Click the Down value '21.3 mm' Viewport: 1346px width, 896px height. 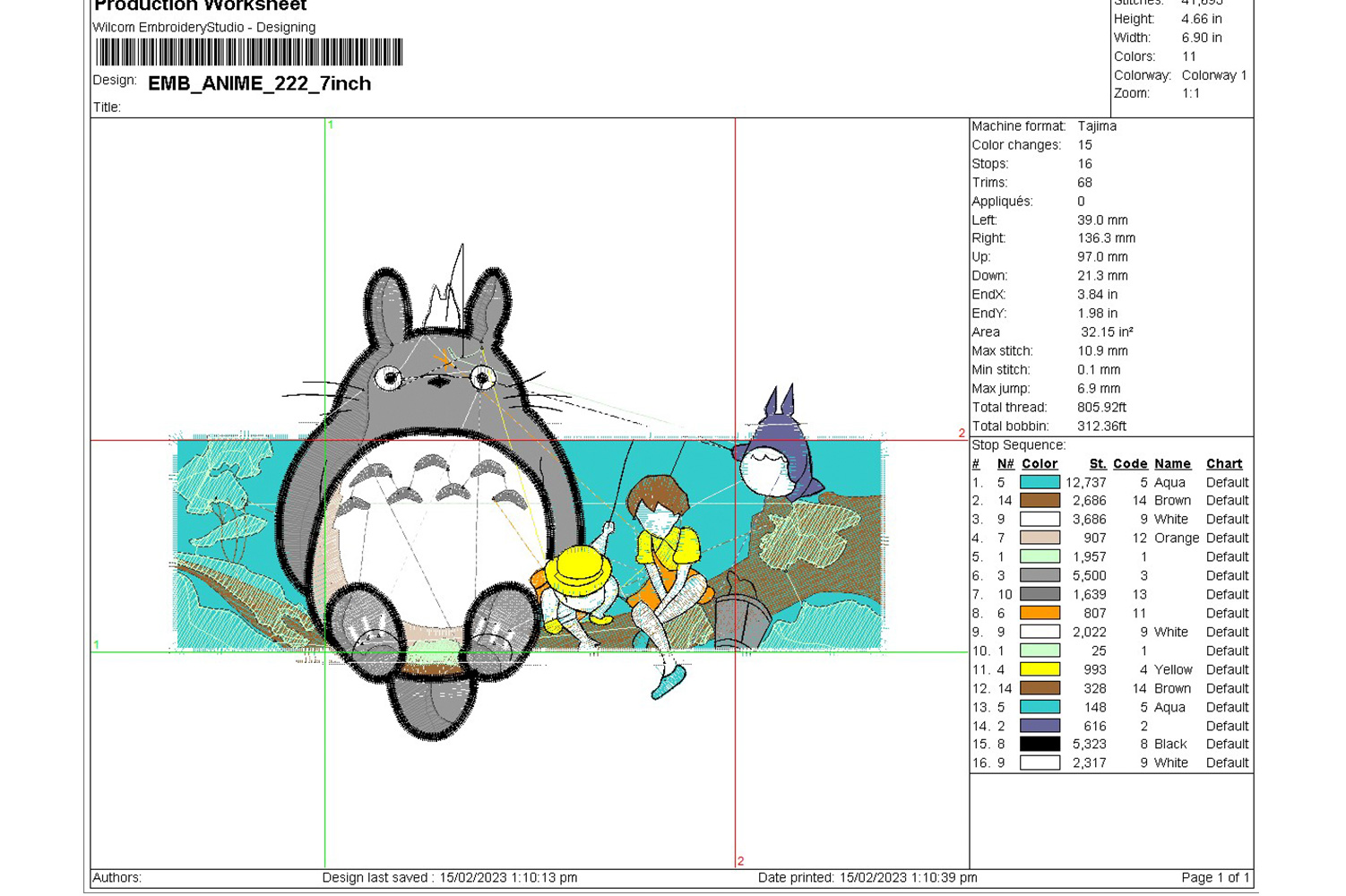click(x=1102, y=276)
